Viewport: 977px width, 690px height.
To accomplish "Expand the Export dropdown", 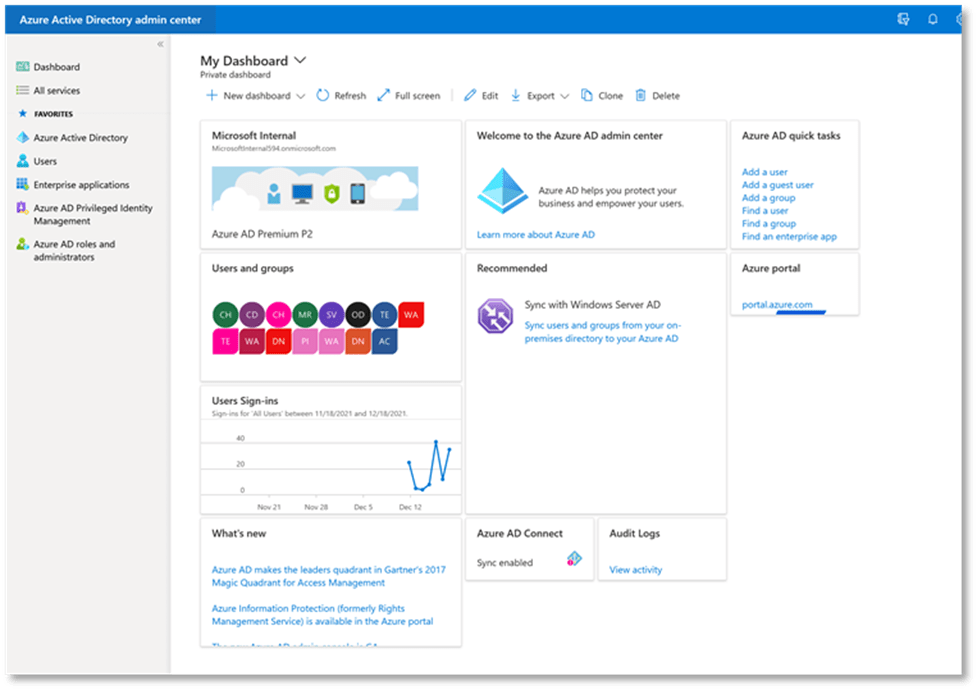I will coord(540,96).
